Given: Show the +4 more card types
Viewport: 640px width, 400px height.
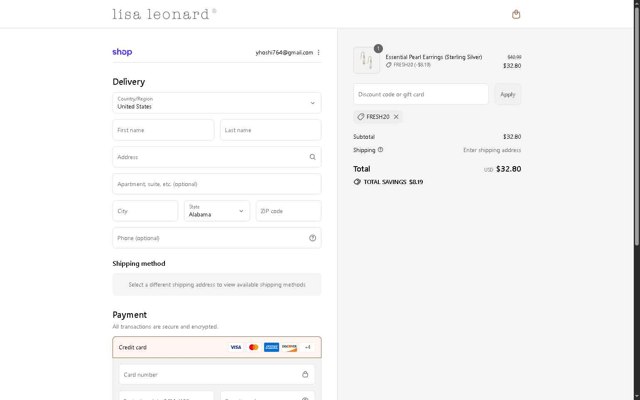Looking at the screenshot, I should pyautogui.click(x=307, y=347).
